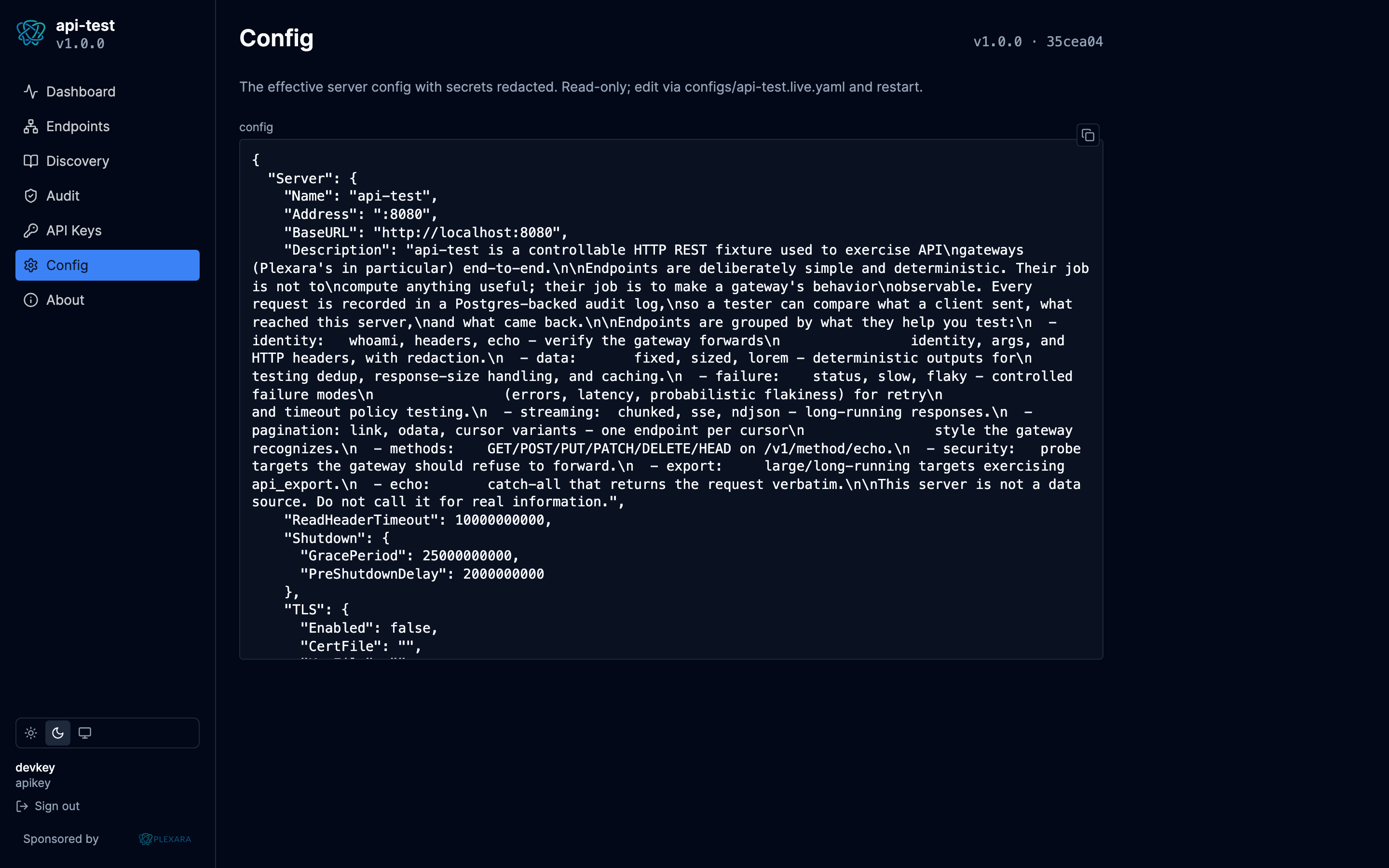Click the read-only config description text
1389x868 pixels.
581,87
